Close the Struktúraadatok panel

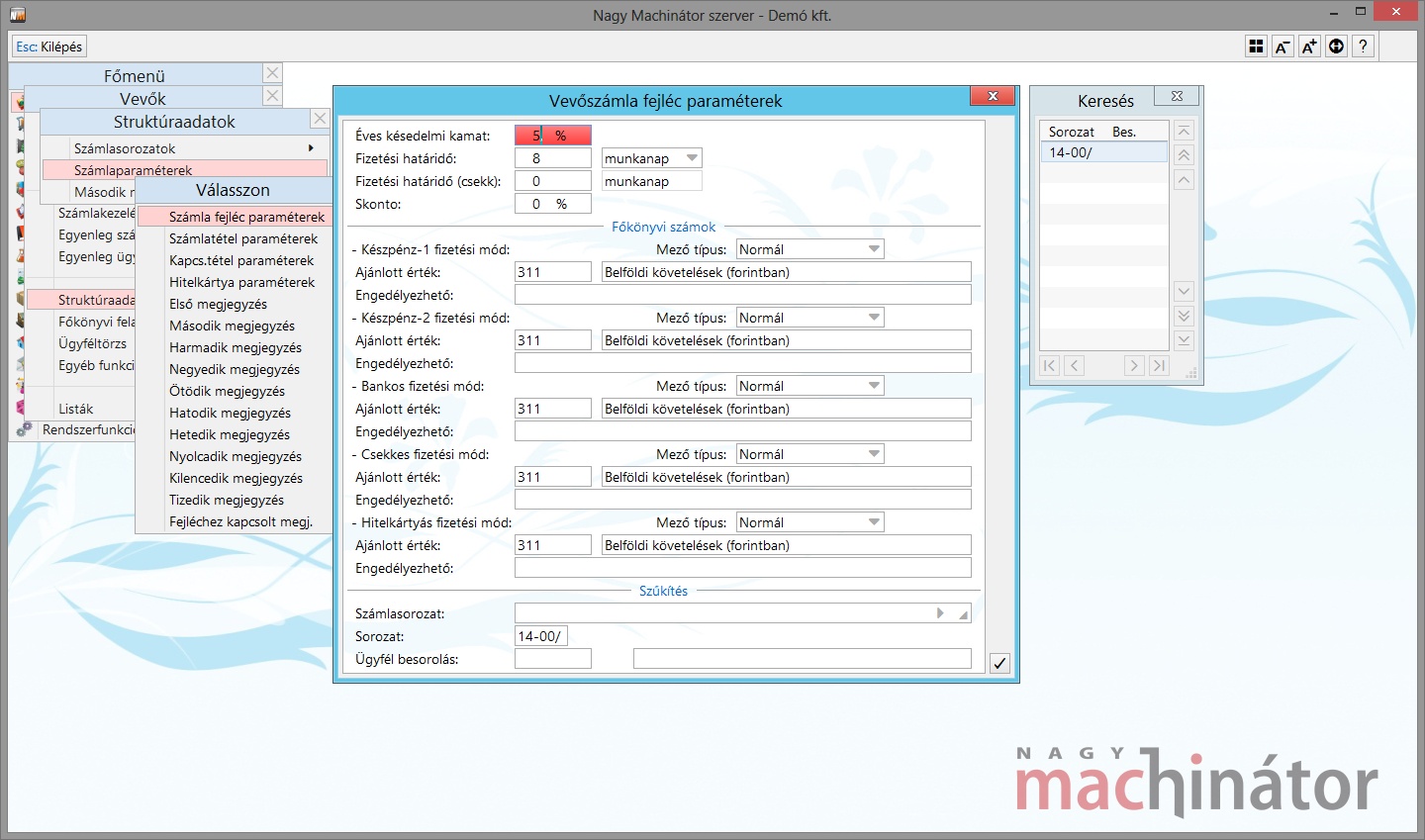click(x=319, y=119)
